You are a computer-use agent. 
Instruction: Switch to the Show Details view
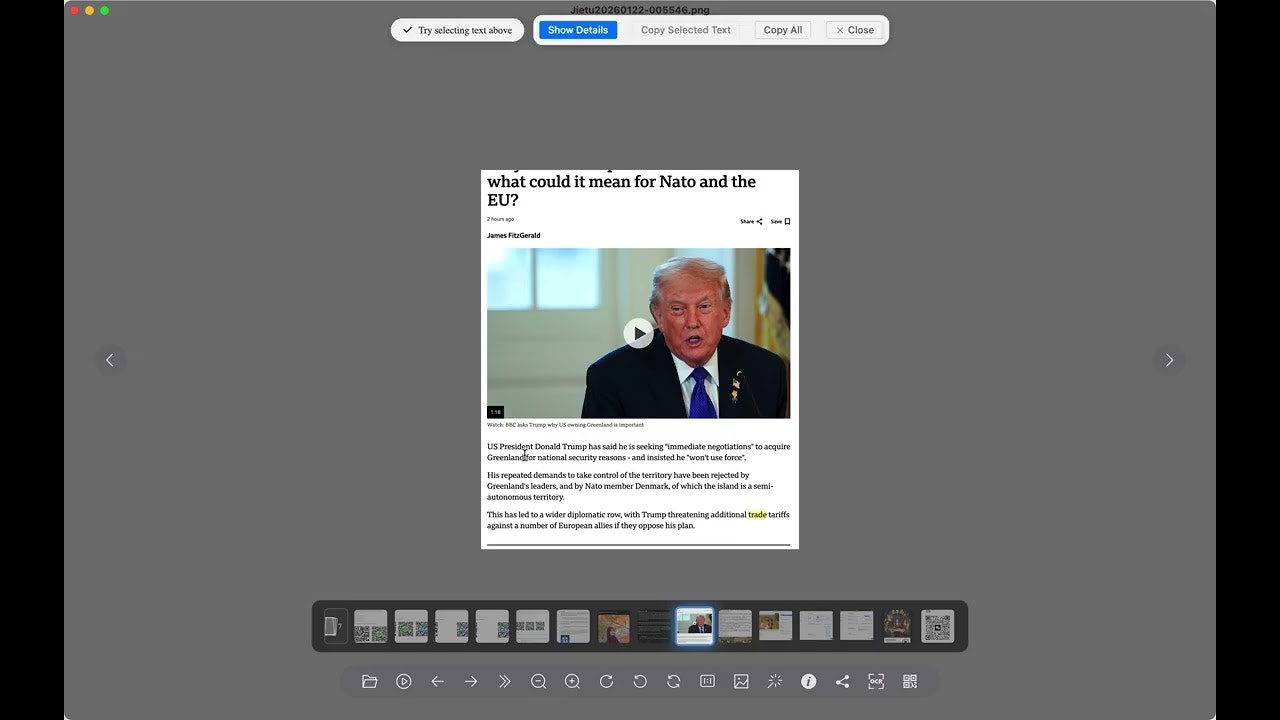[578, 30]
